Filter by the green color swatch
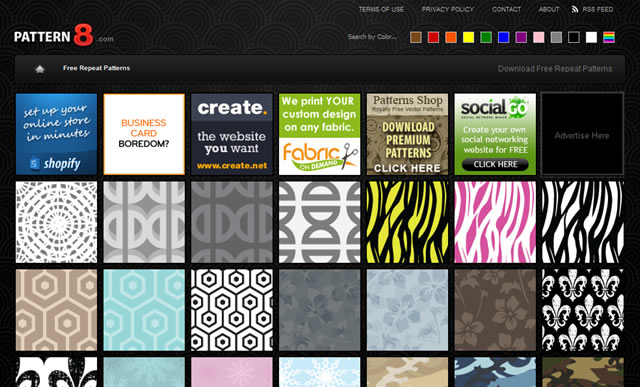Viewport: 640px width, 387px height. click(x=486, y=38)
